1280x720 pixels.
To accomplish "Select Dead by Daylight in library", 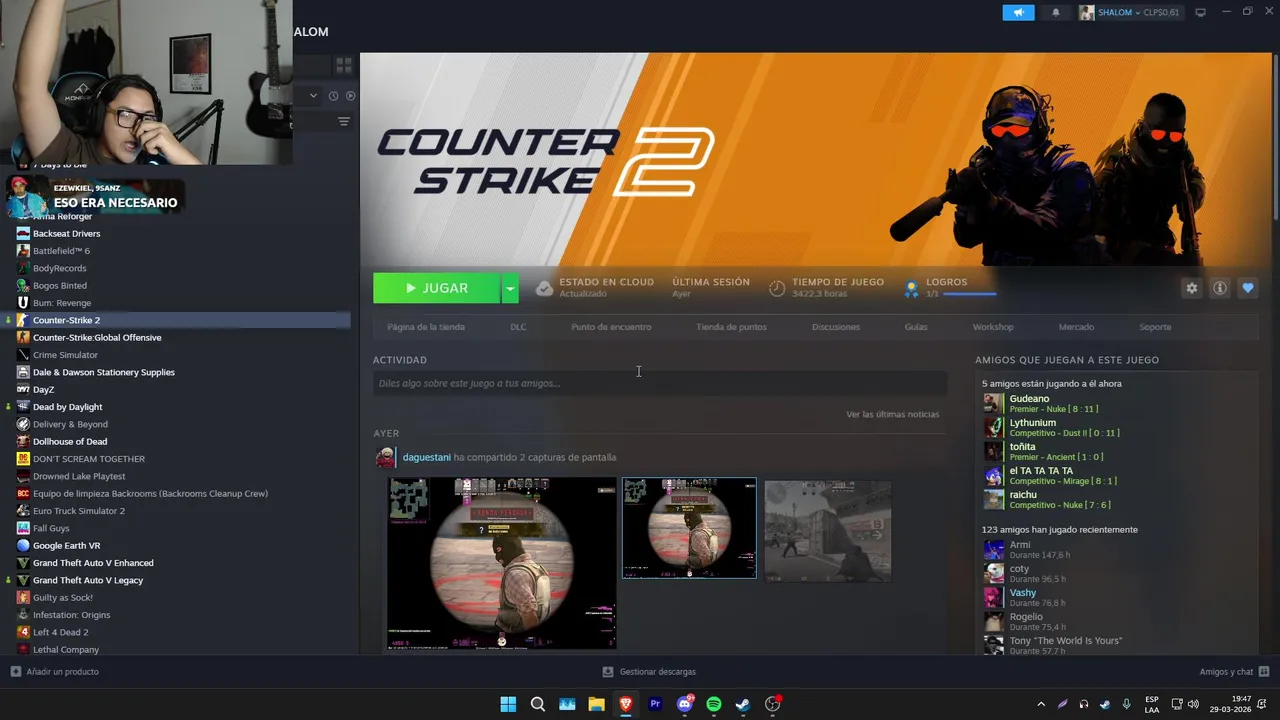I will pyautogui.click(x=68, y=407).
